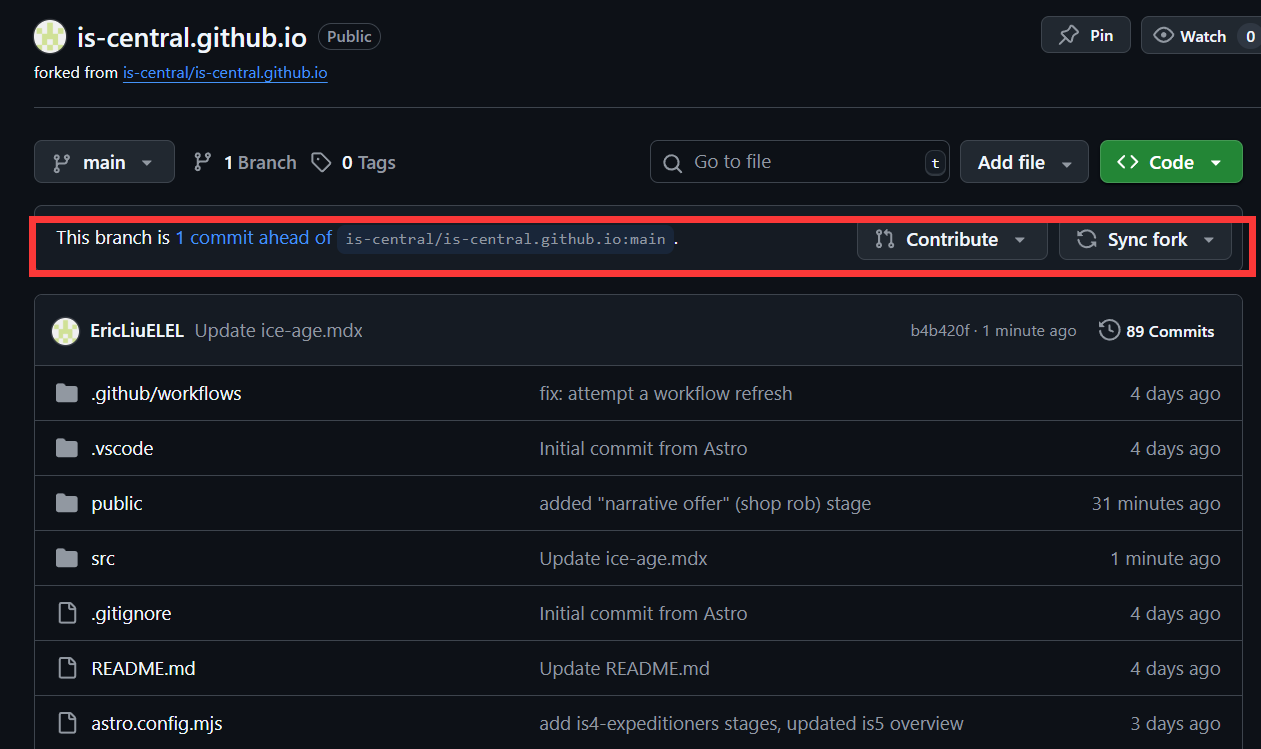The width and height of the screenshot is (1261, 749).
Task: Expand the Contribute dropdown
Action: click(952, 239)
